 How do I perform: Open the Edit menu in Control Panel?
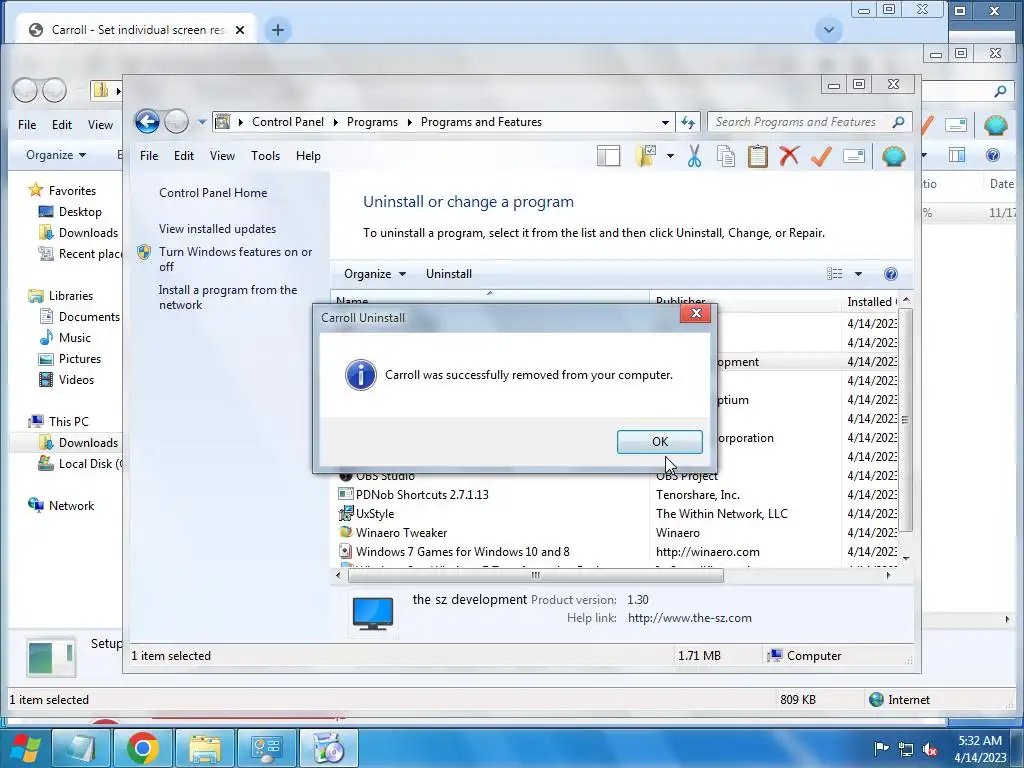click(184, 155)
